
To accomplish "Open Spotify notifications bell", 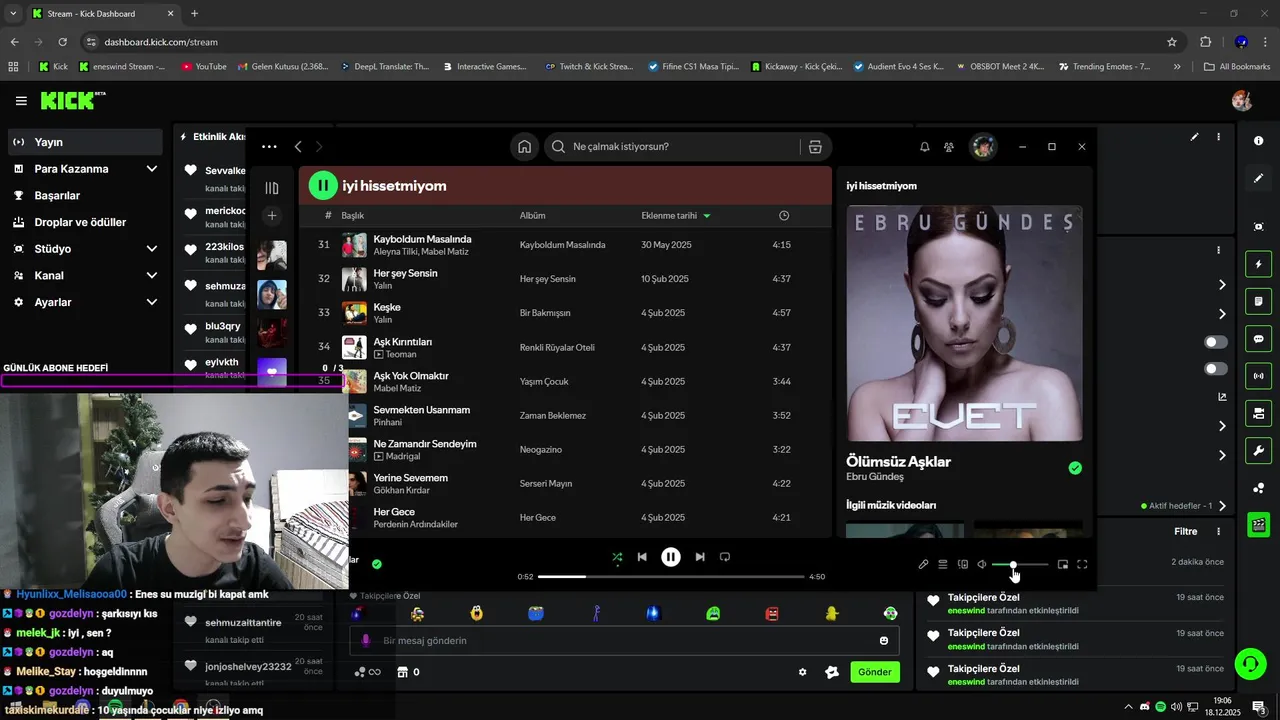I will click(925, 147).
